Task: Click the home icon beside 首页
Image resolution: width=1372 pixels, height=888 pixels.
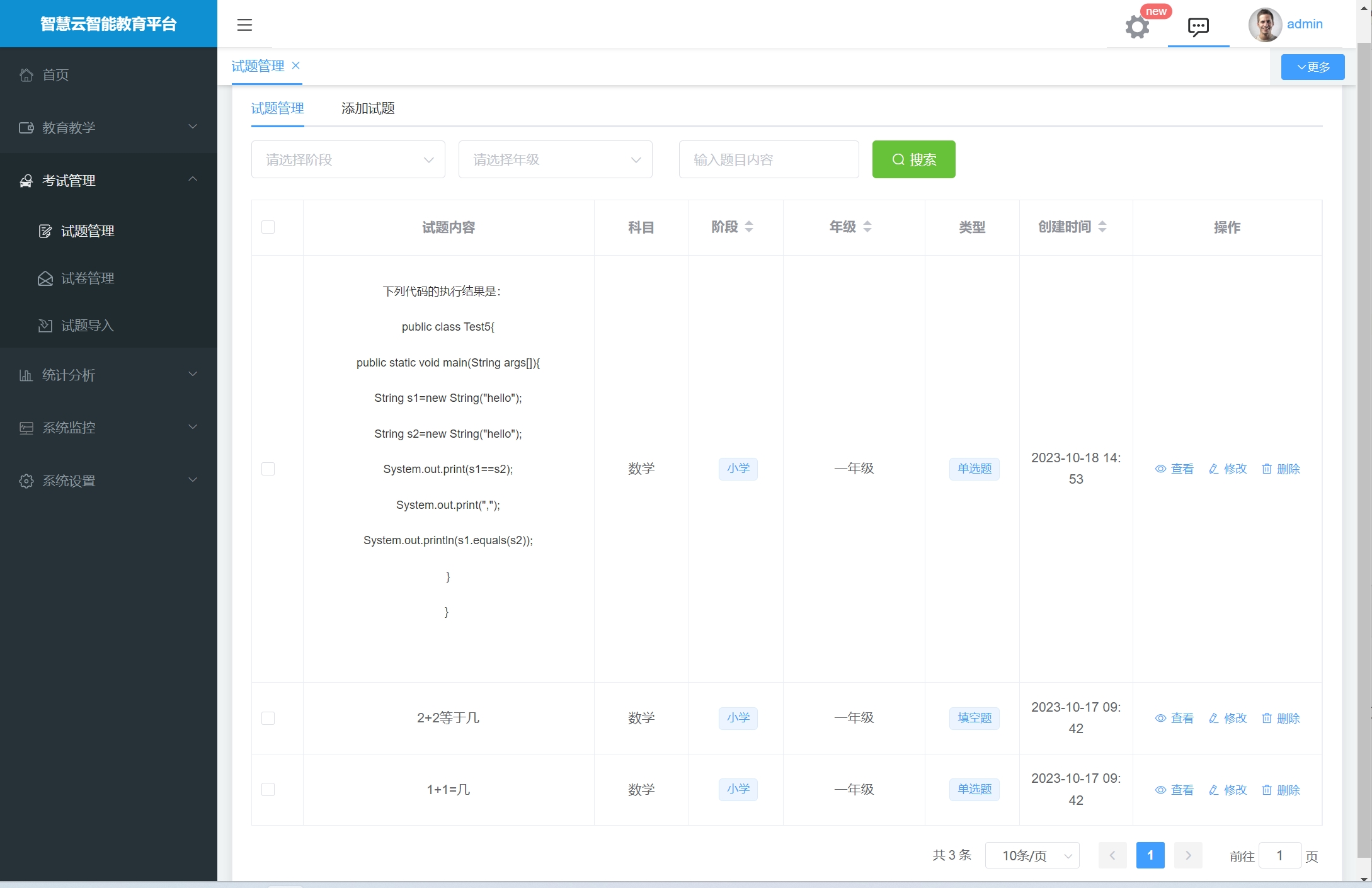Action: (x=26, y=75)
